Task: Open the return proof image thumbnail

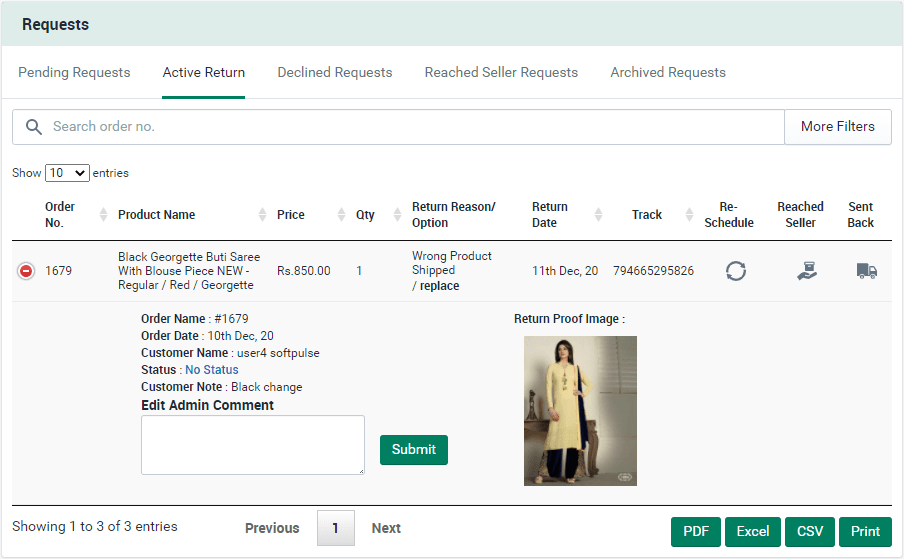Action: [580, 411]
